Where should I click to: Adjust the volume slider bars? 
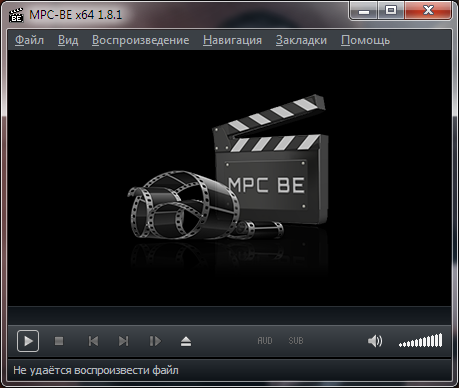[421, 340]
